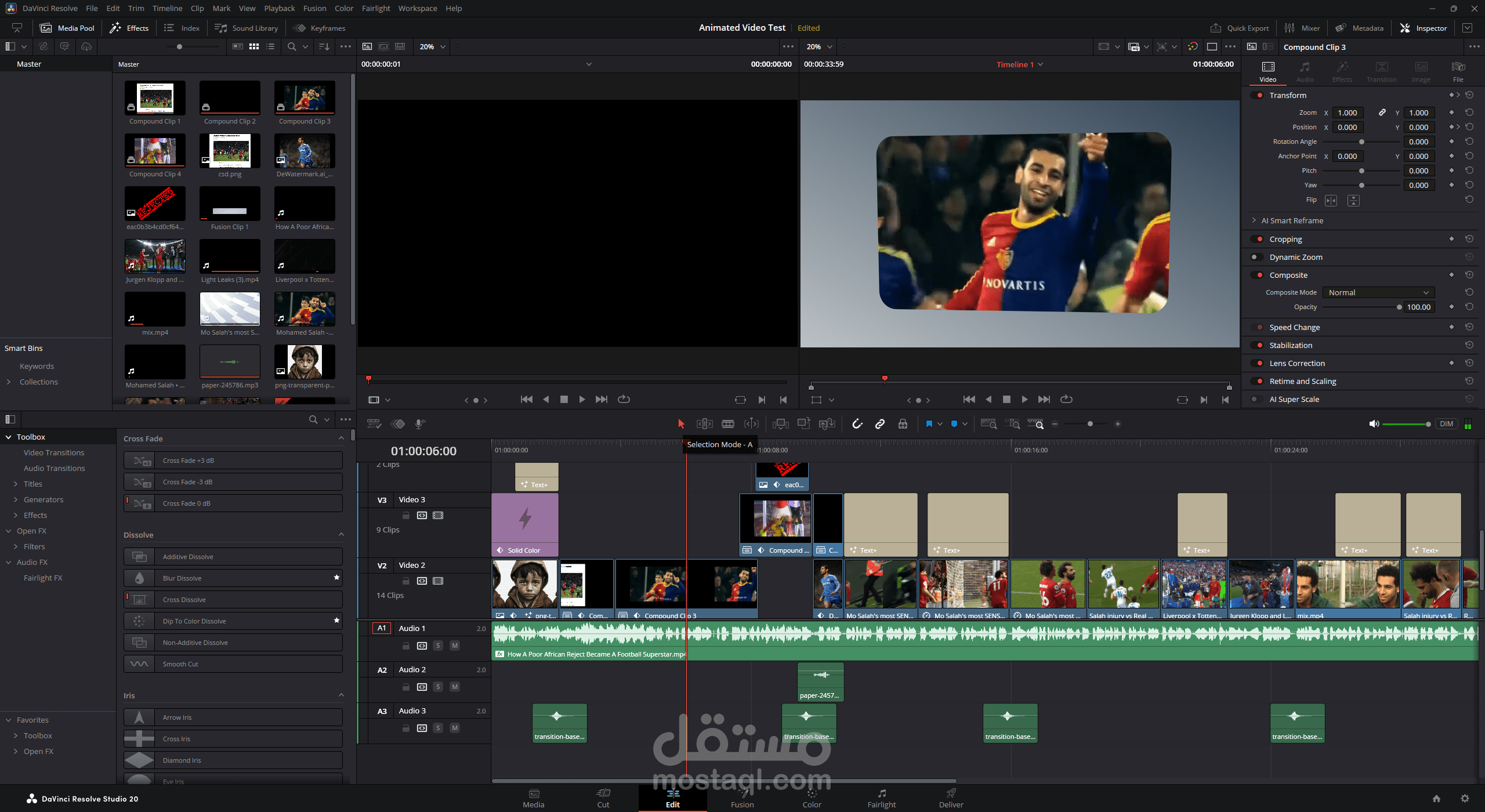The height and width of the screenshot is (812, 1485).
Task: Expand the Titles tree item
Action: (x=16, y=484)
